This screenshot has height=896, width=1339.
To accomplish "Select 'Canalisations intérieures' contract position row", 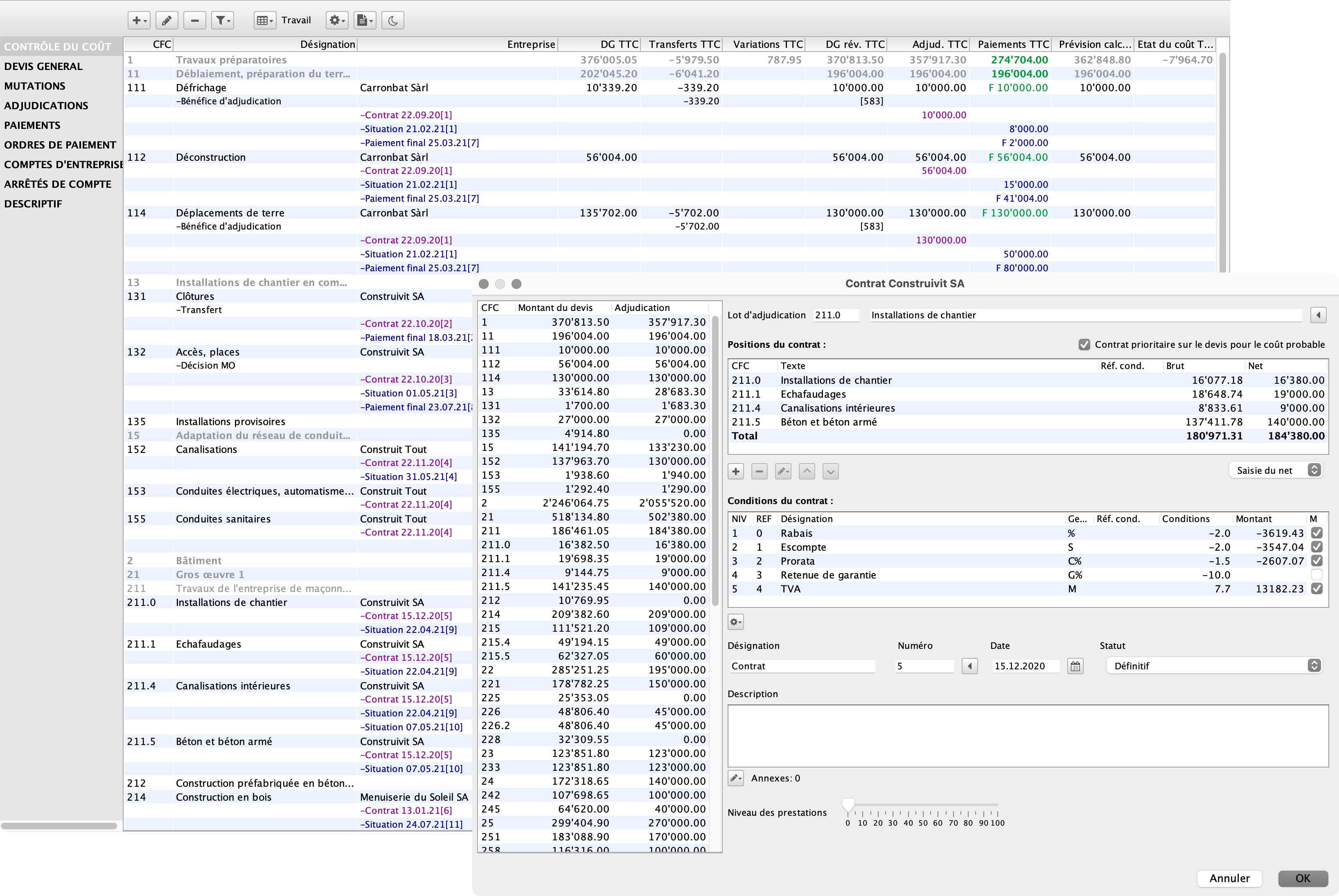I will point(1028,408).
